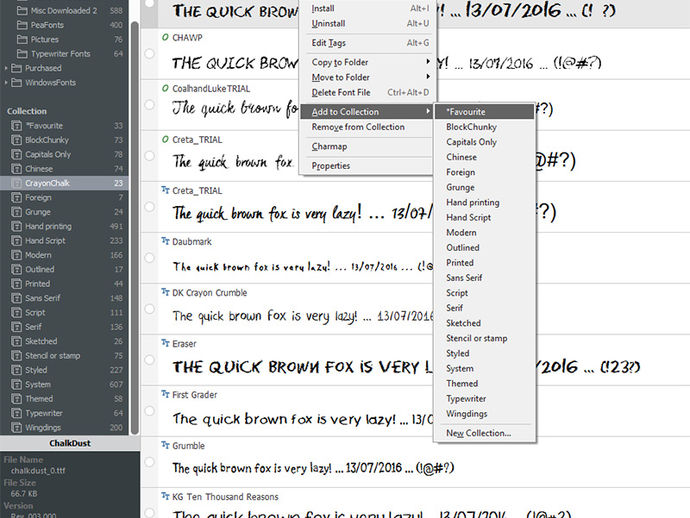The height and width of the screenshot is (518, 690).
Task: Click the sidebar vertical scrollbar
Action: (x=135, y=229)
